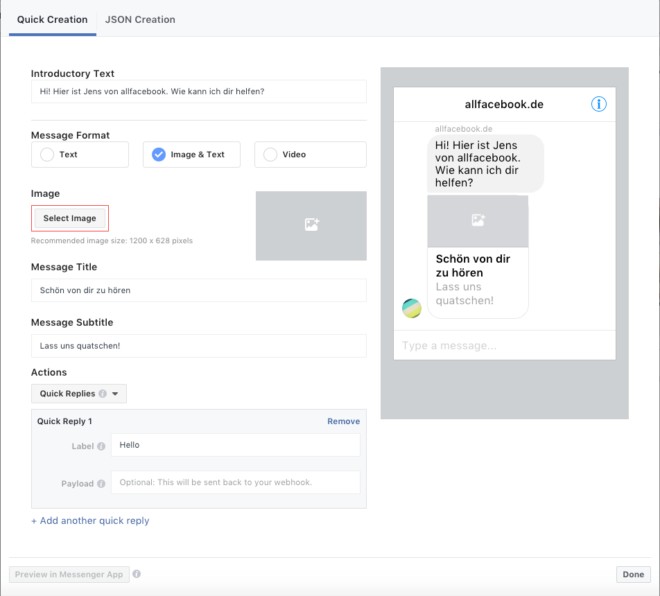This screenshot has height=596, width=660.
Task: Click the Label field containing Hello
Action: (236, 445)
